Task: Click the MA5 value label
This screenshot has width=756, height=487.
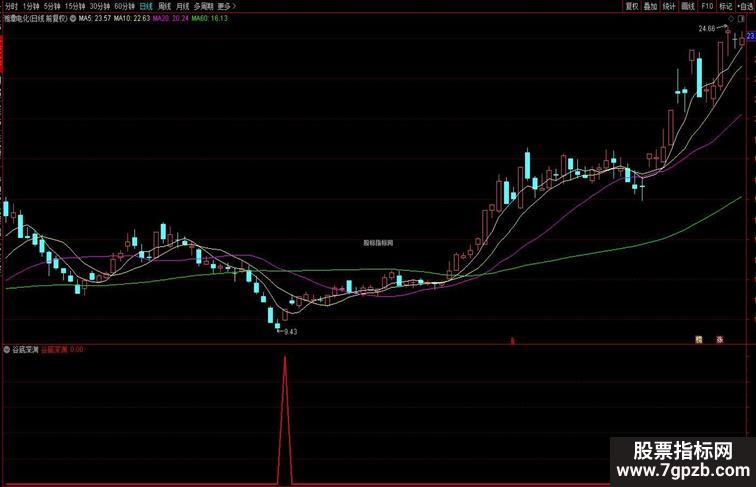Action: tap(94, 18)
